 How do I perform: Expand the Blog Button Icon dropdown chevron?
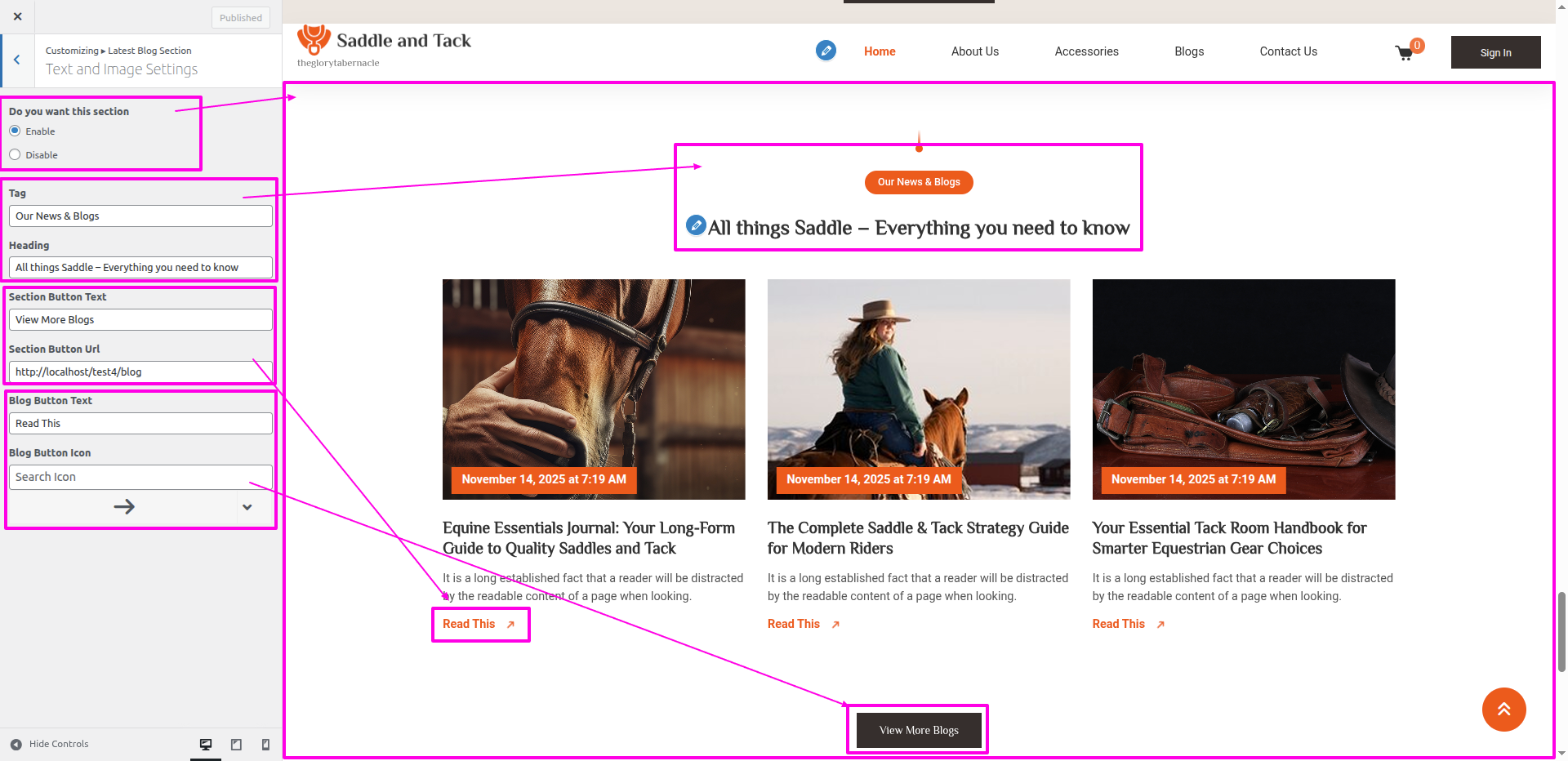coord(247,507)
